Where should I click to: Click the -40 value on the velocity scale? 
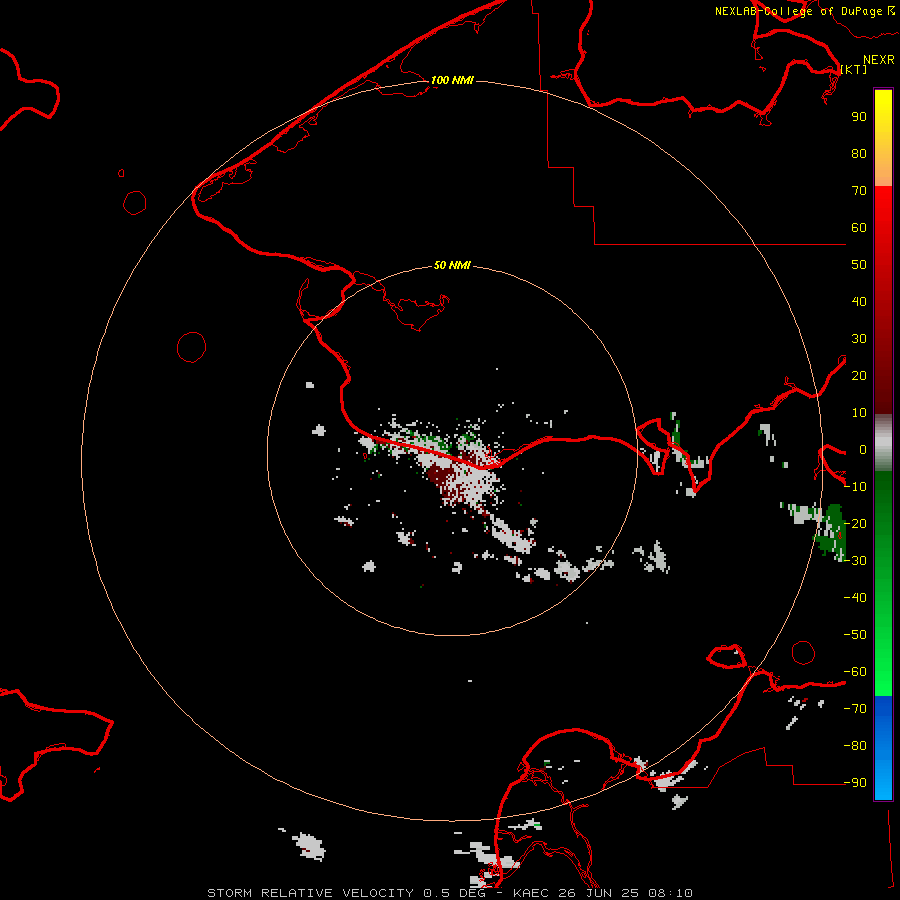855,598
